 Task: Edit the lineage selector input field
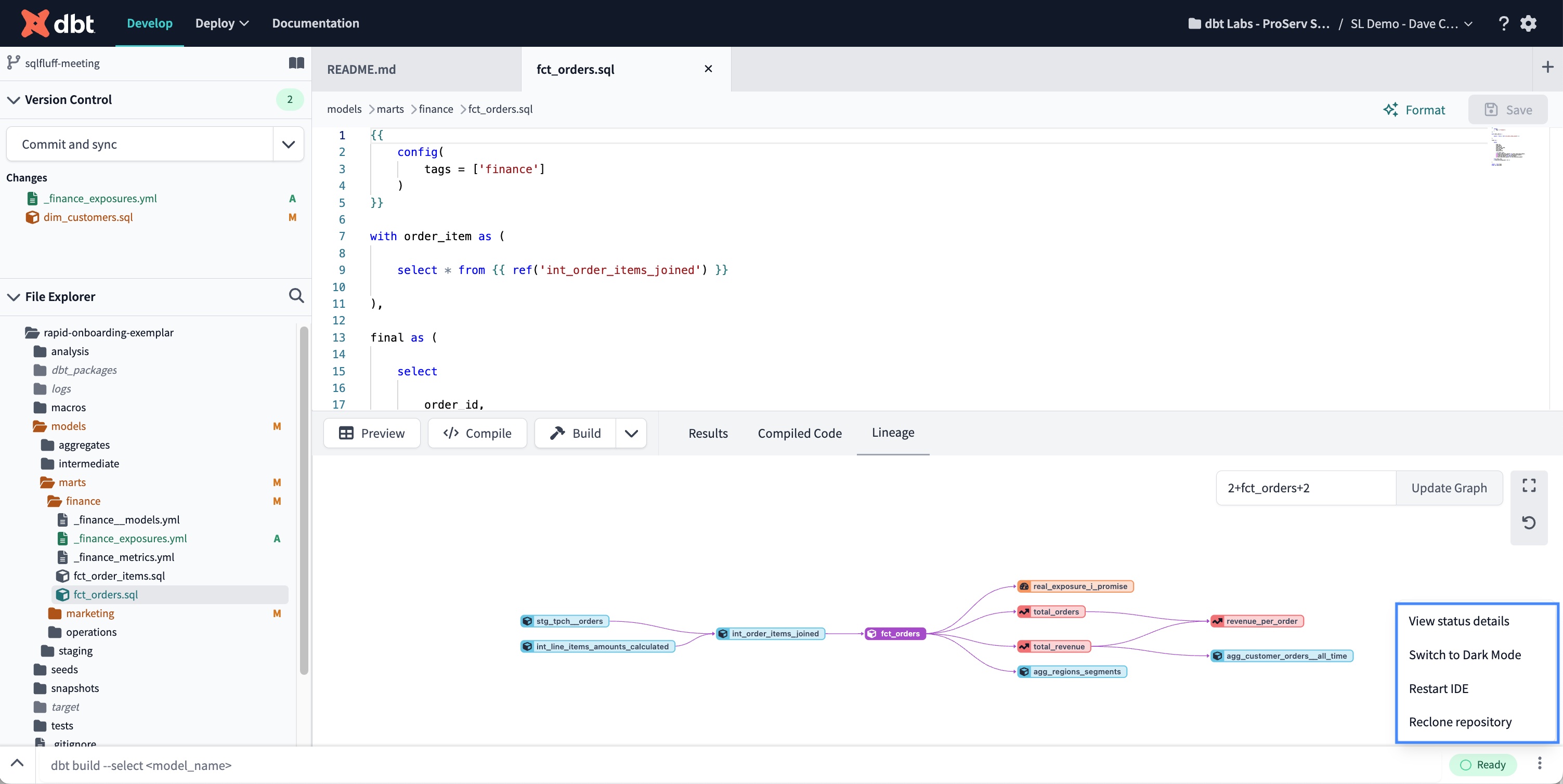1305,487
